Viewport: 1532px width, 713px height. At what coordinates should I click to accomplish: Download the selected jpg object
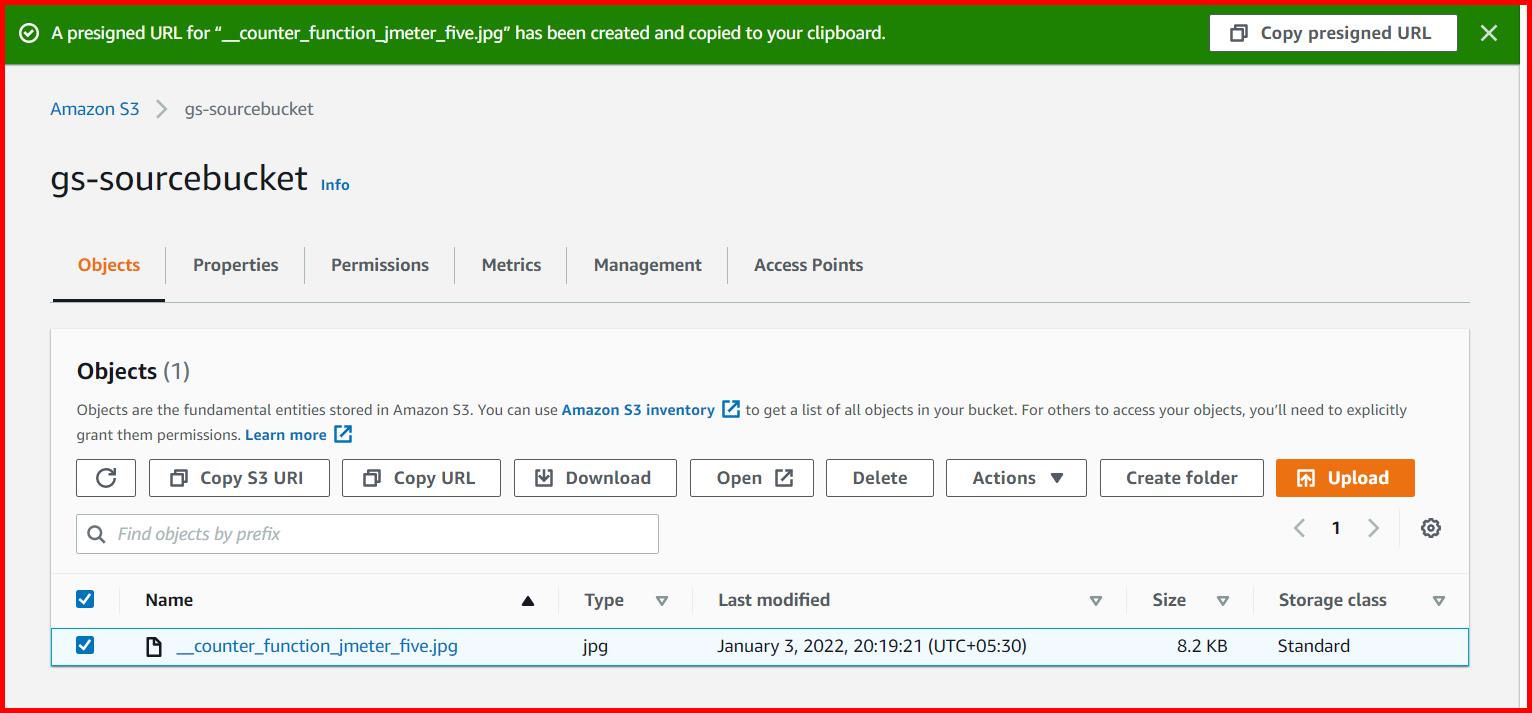[594, 477]
